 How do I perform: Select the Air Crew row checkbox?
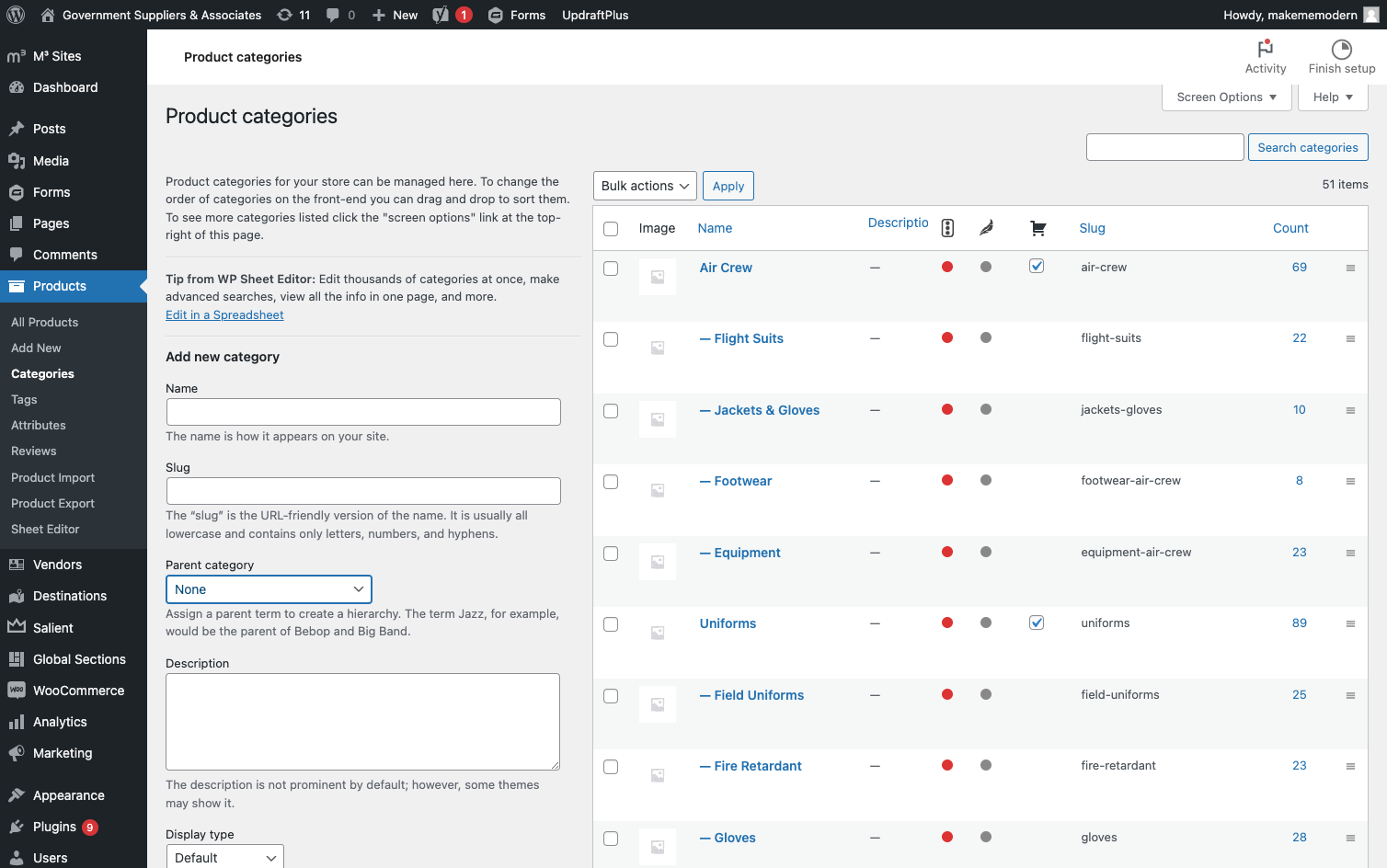coord(611,268)
